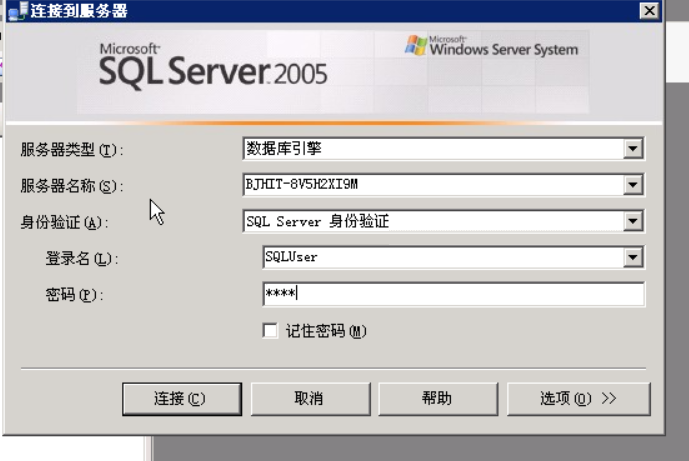Viewport: 689px width, 461px height.
Task: Close the Connect to Server dialog
Action: tap(649, 11)
